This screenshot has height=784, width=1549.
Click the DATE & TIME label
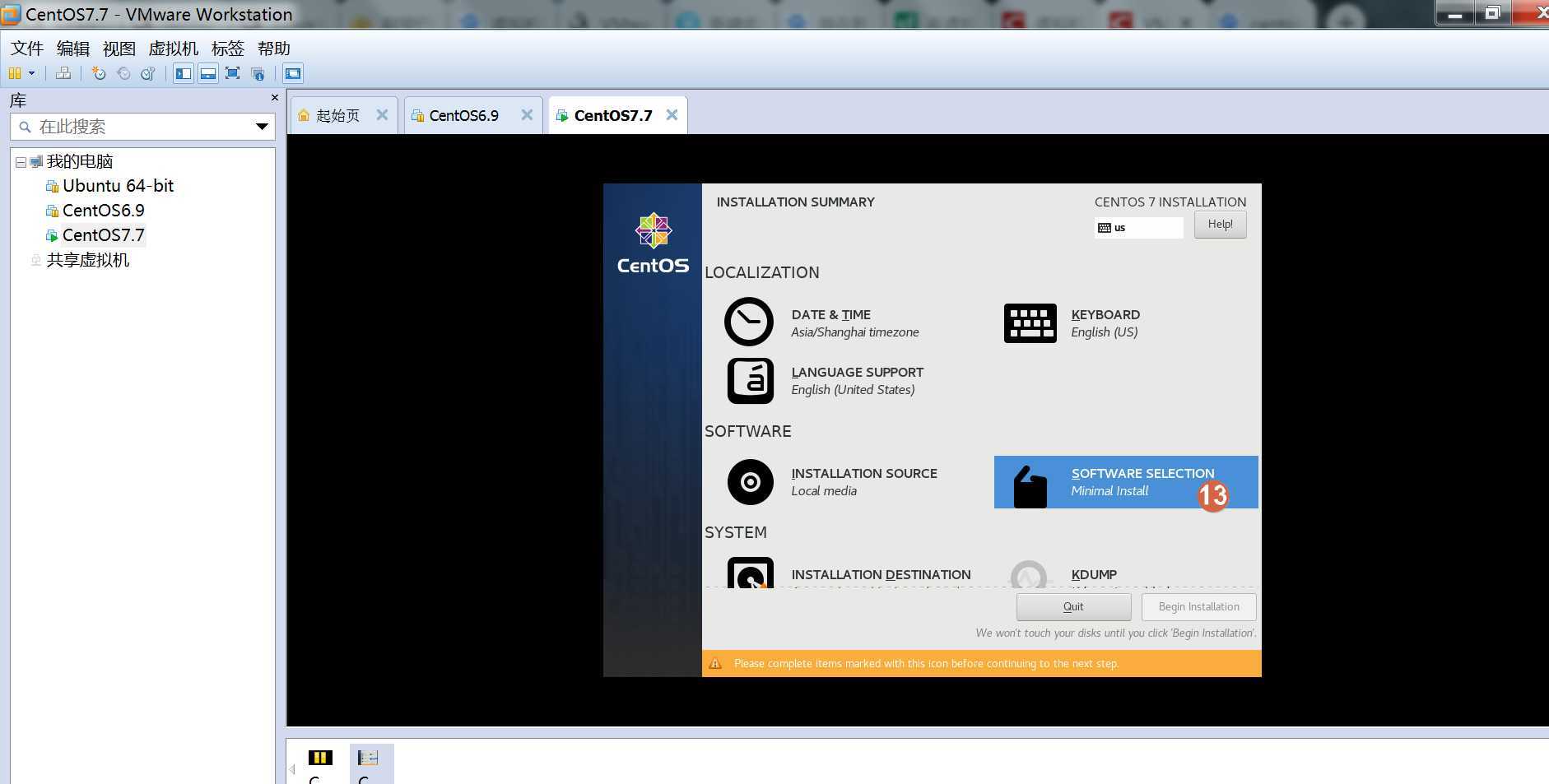point(831,314)
